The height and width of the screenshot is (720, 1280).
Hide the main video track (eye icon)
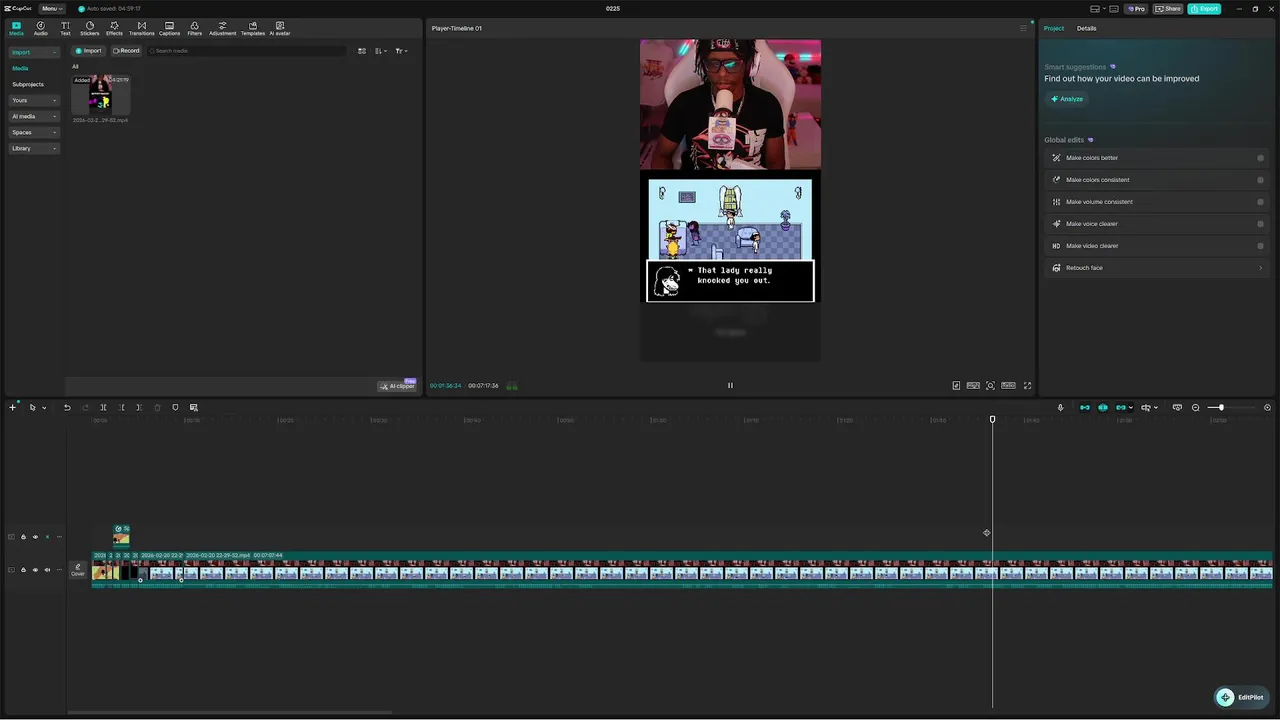coord(35,570)
